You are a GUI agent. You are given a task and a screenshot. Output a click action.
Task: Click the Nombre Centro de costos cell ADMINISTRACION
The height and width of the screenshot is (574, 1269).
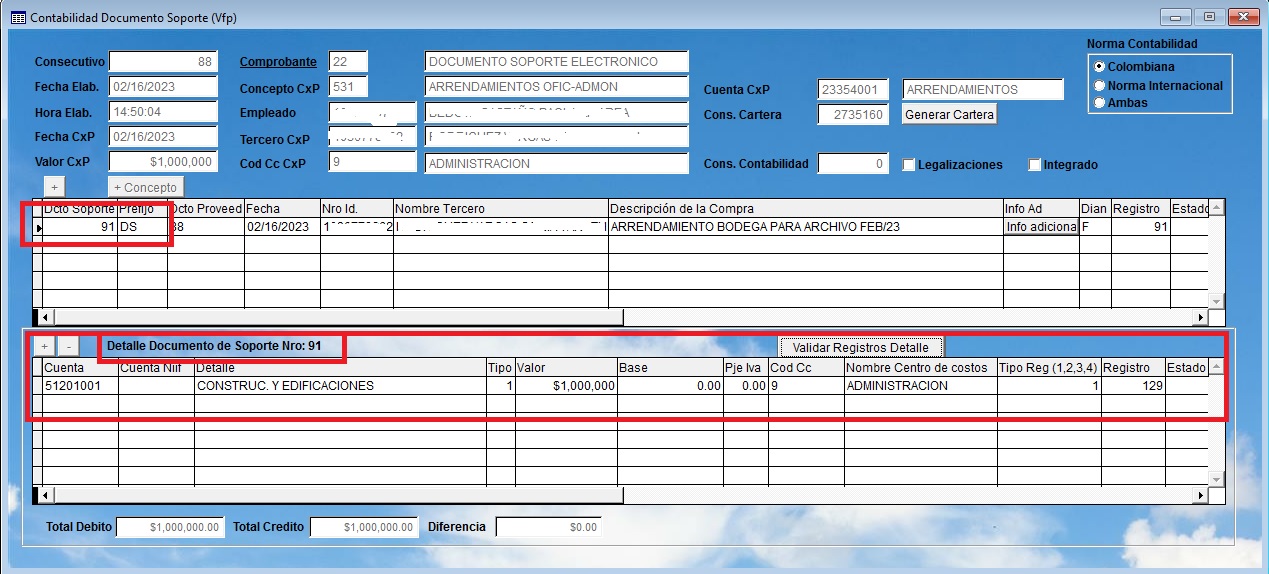920,385
